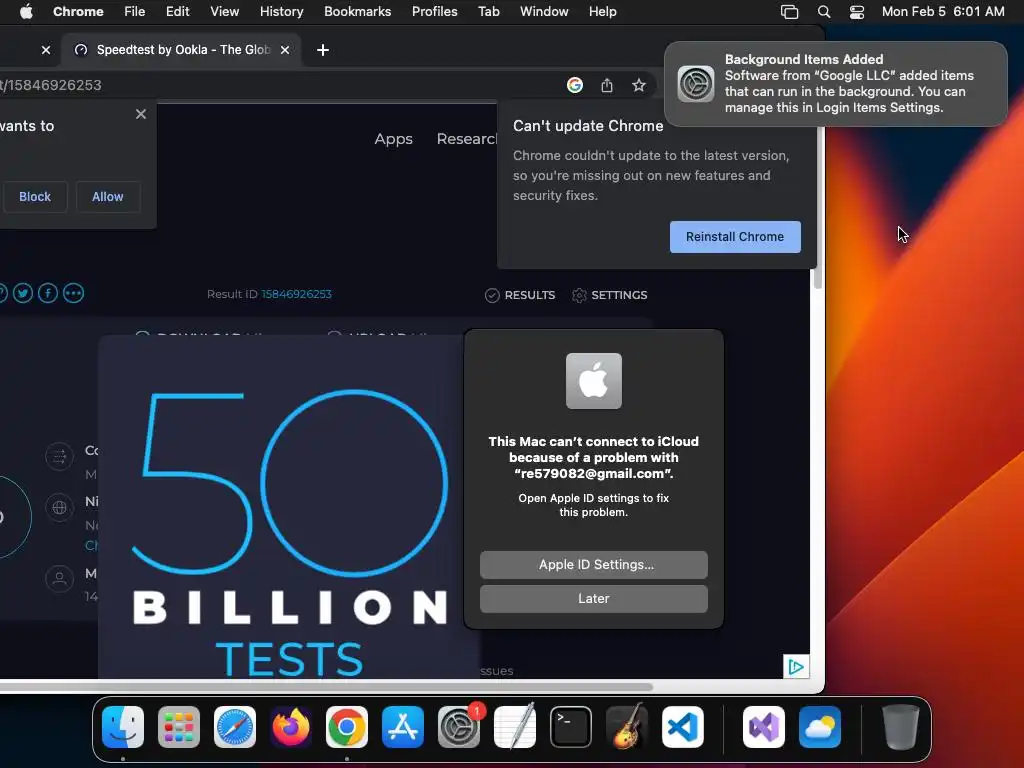Click the AdChoices icon on the ad
Image resolution: width=1024 pixels, height=768 pixels.
pyautogui.click(x=796, y=667)
